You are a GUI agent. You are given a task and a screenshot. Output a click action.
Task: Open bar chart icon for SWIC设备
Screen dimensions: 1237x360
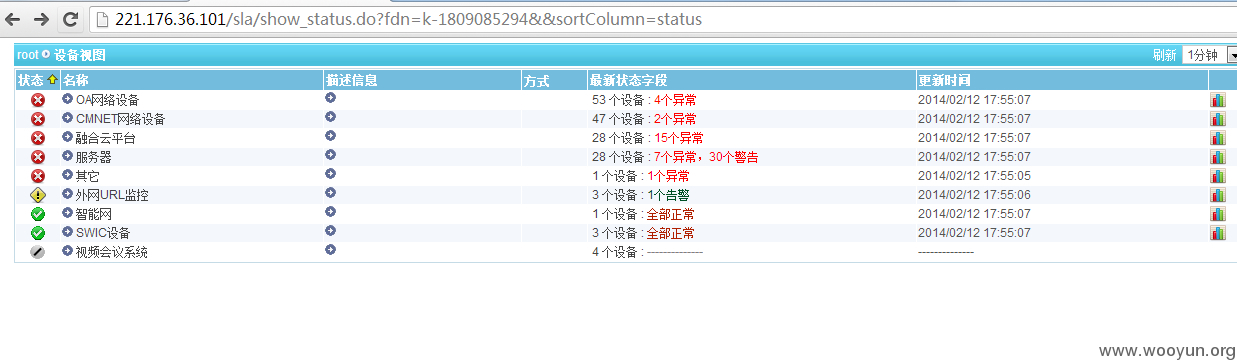coord(1218,233)
